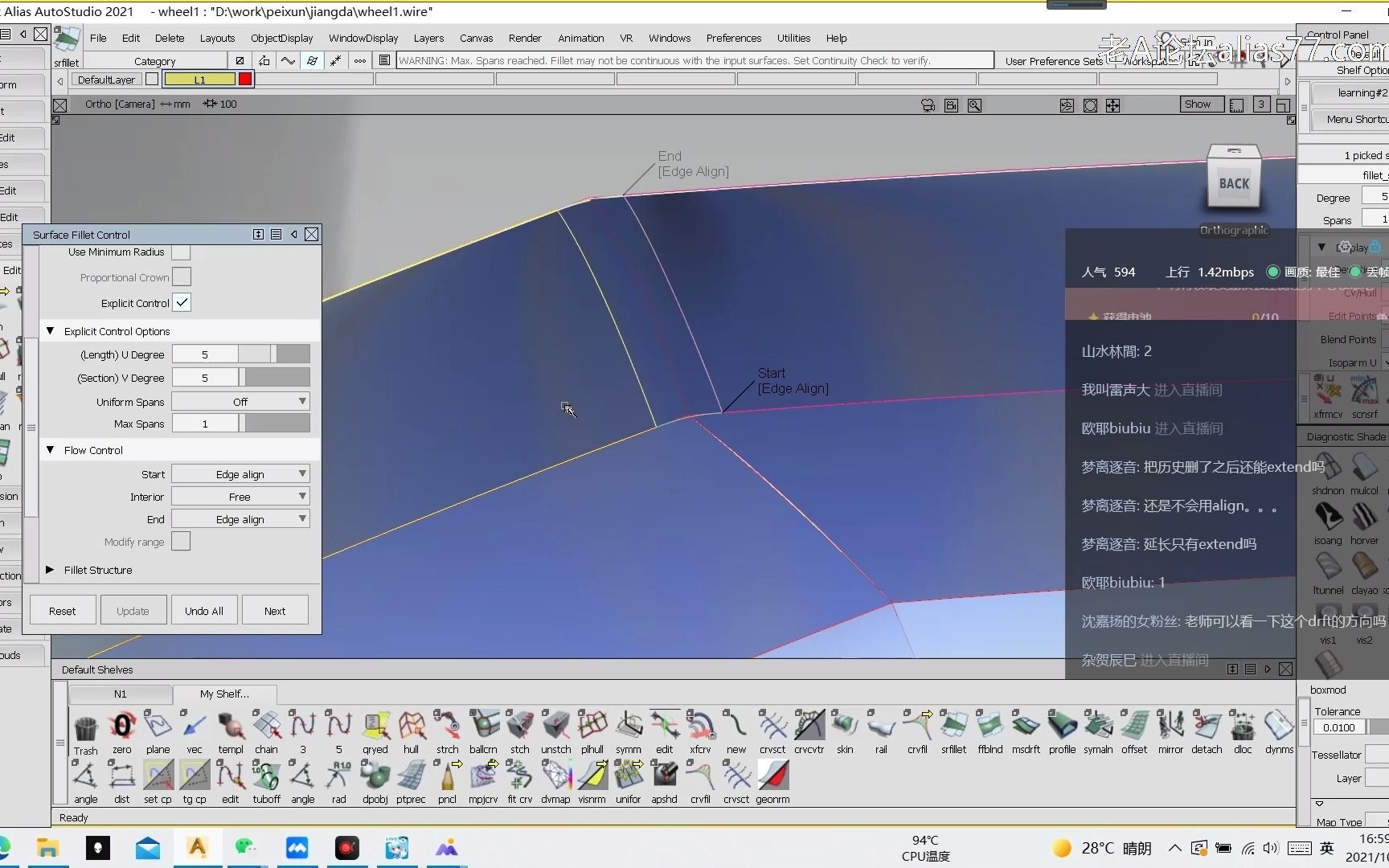The height and width of the screenshot is (868, 1389).
Task: Enable the Use Minimum Radius checkbox
Action: point(182,252)
